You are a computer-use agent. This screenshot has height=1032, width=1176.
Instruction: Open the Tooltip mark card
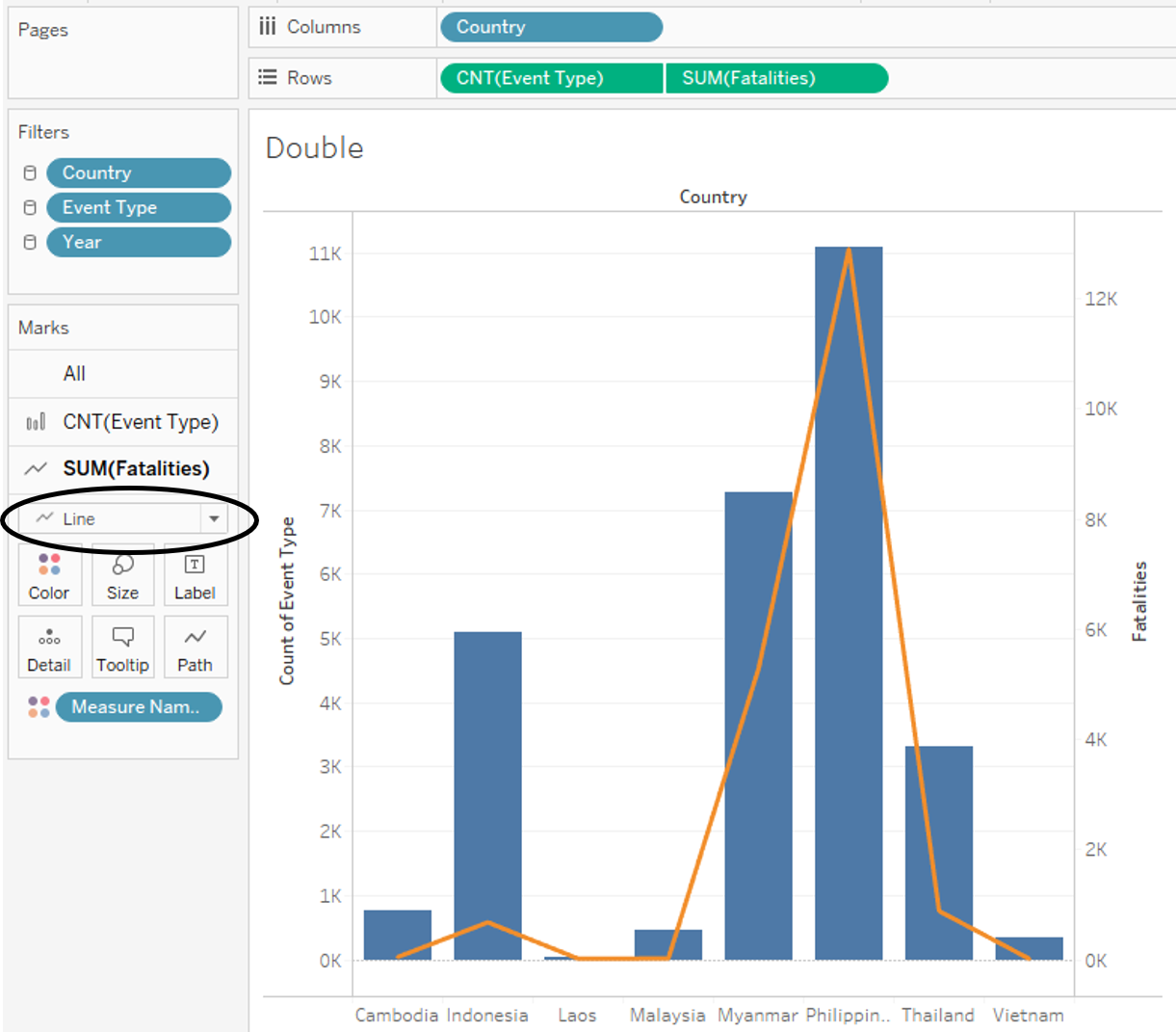coord(122,648)
